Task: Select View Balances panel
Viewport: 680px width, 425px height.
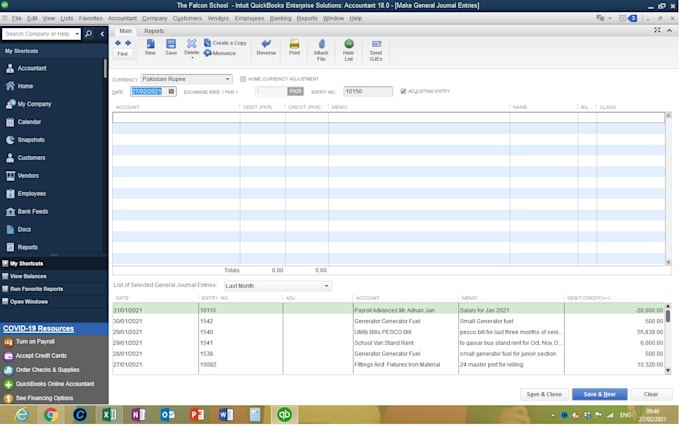Action: coord(28,276)
